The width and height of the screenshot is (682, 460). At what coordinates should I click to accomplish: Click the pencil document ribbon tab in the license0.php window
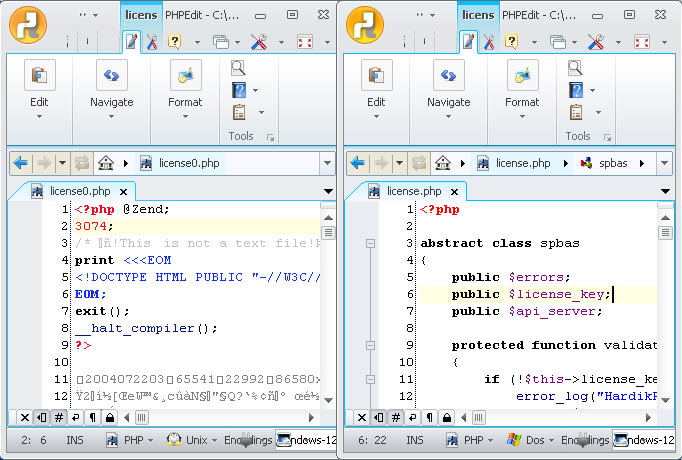pos(131,42)
